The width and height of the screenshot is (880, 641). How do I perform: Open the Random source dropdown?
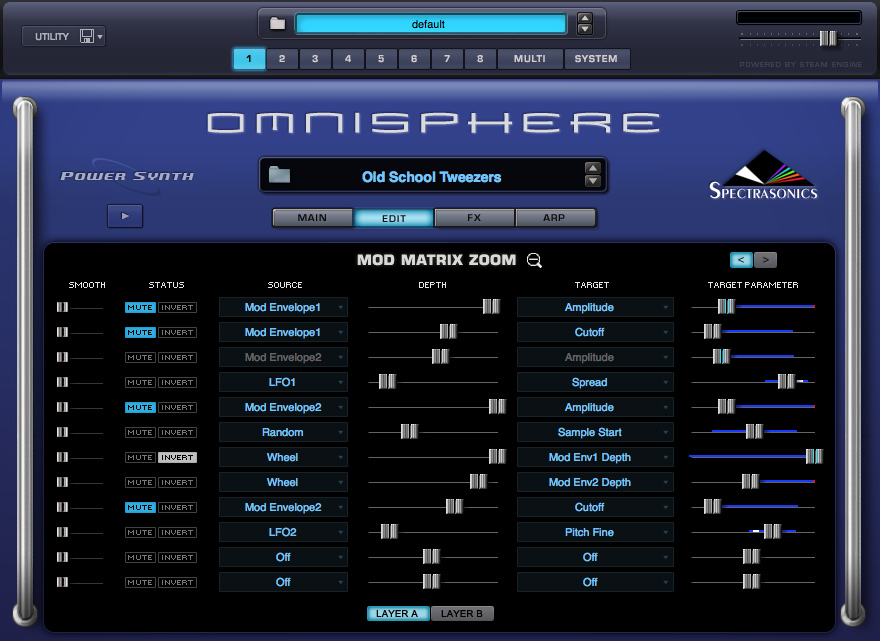tap(283, 432)
